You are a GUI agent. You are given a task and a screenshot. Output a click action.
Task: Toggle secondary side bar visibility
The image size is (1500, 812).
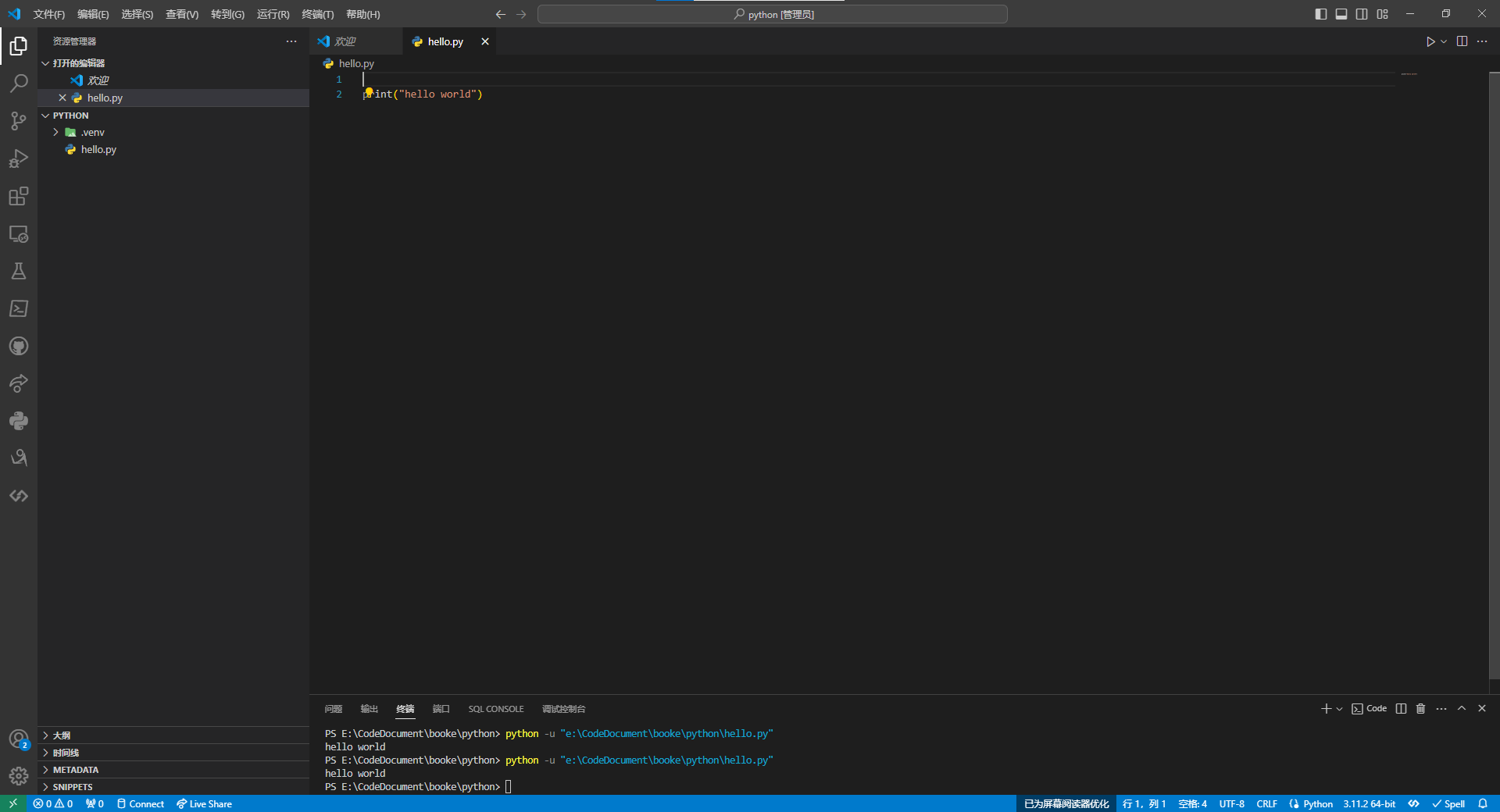pyautogui.click(x=1362, y=14)
